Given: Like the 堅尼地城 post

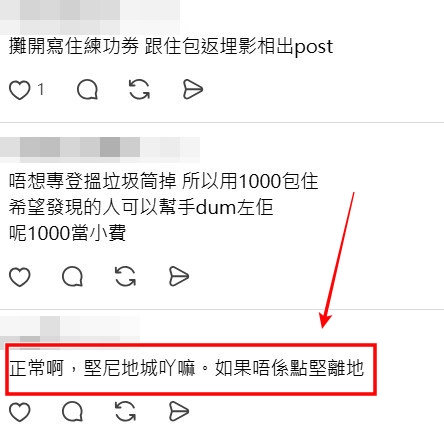Looking at the screenshot, I should point(20,412).
